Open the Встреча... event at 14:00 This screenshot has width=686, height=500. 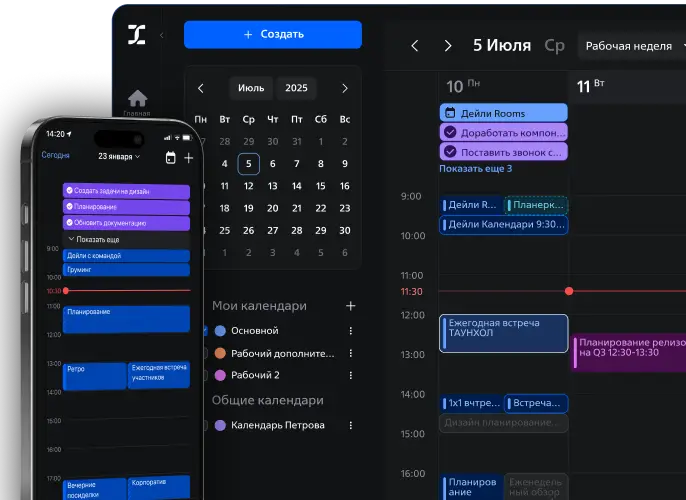click(536, 403)
